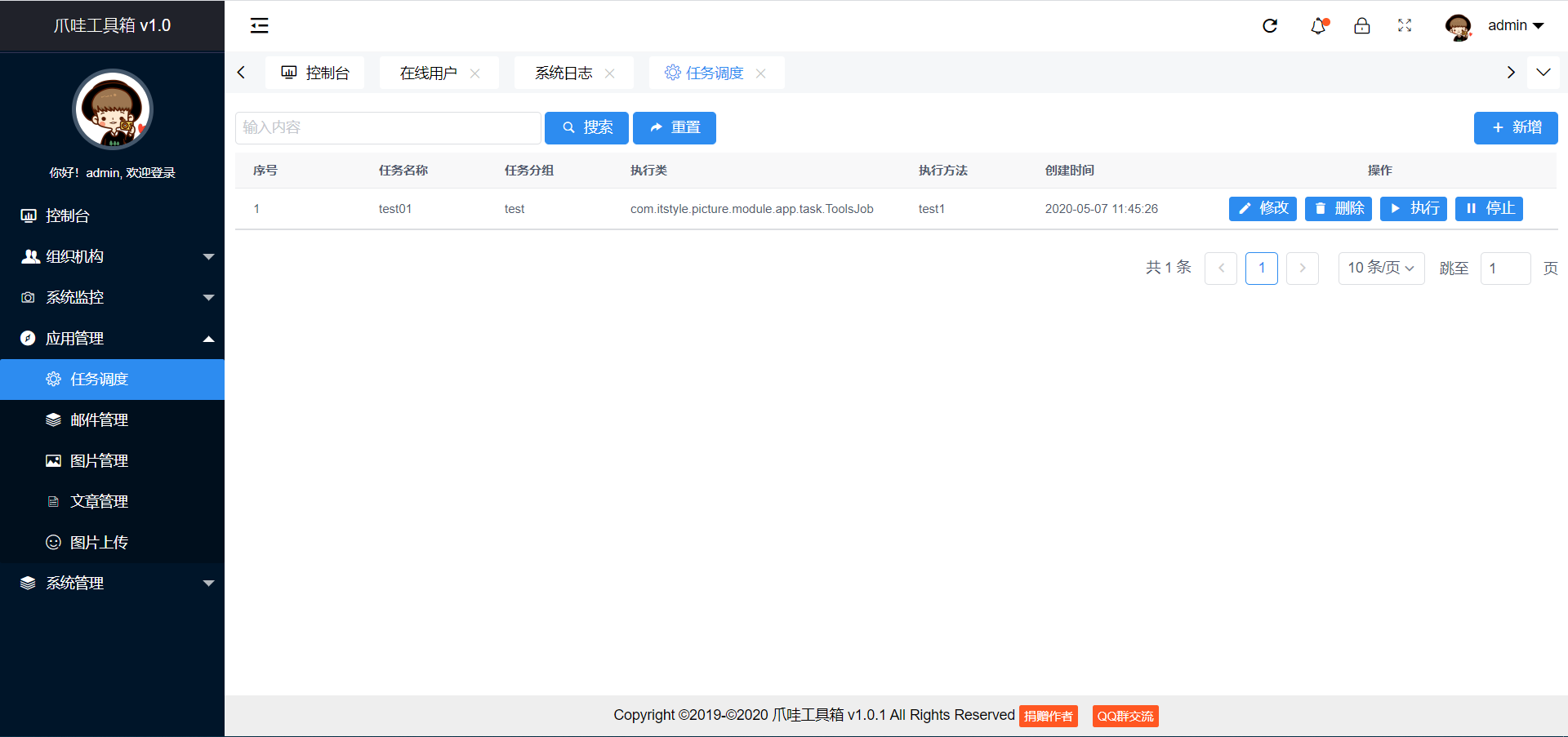Toggle fullscreen mode icon
Viewport: 1568px width, 737px height.
[1405, 26]
